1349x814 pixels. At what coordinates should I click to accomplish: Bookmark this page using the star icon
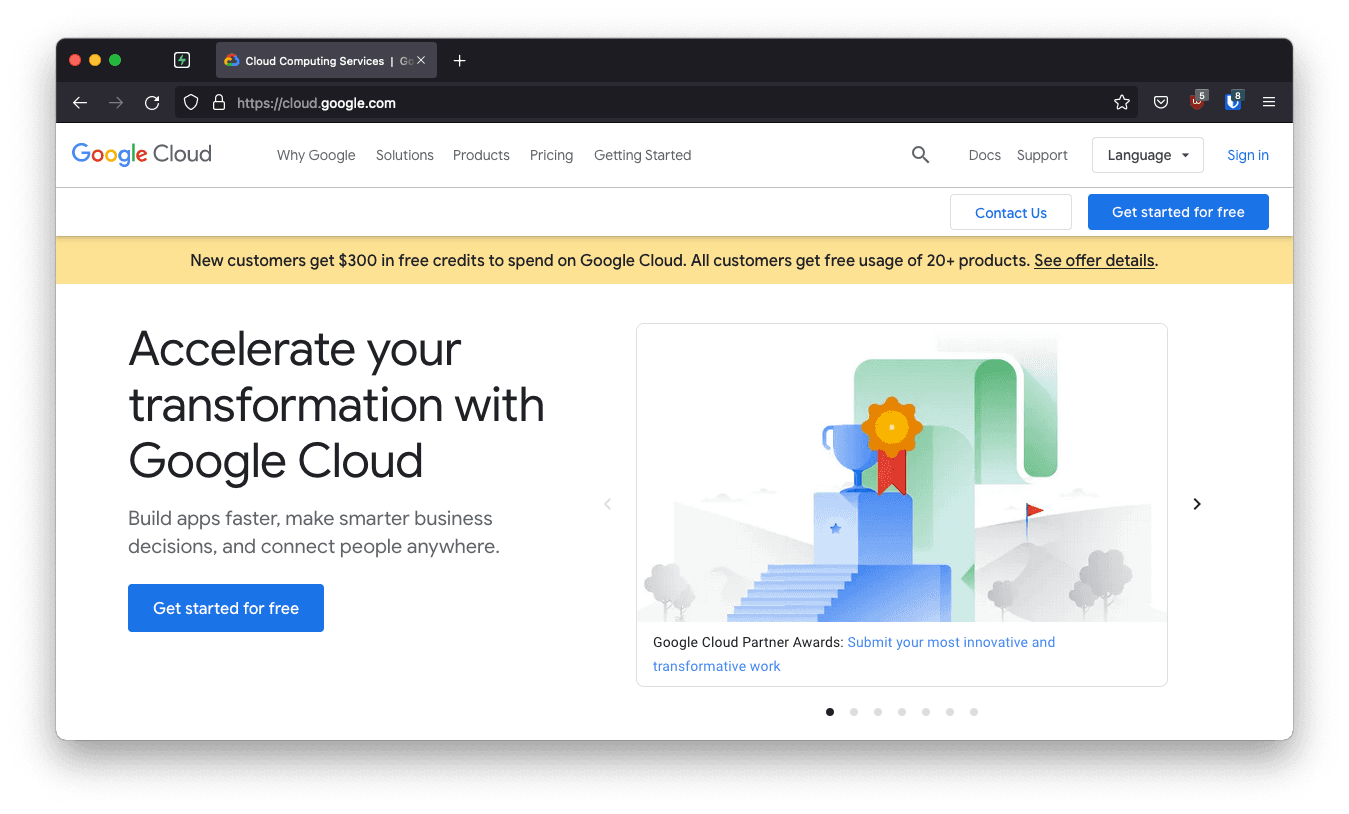[1121, 102]
